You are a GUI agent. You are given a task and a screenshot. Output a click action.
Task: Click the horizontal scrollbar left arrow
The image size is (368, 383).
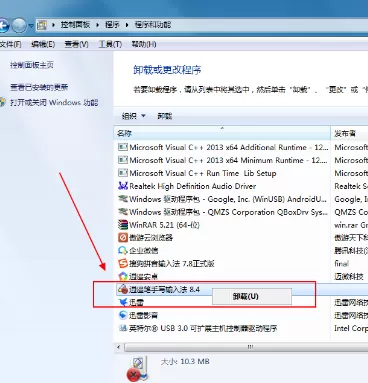click(119, 347)
